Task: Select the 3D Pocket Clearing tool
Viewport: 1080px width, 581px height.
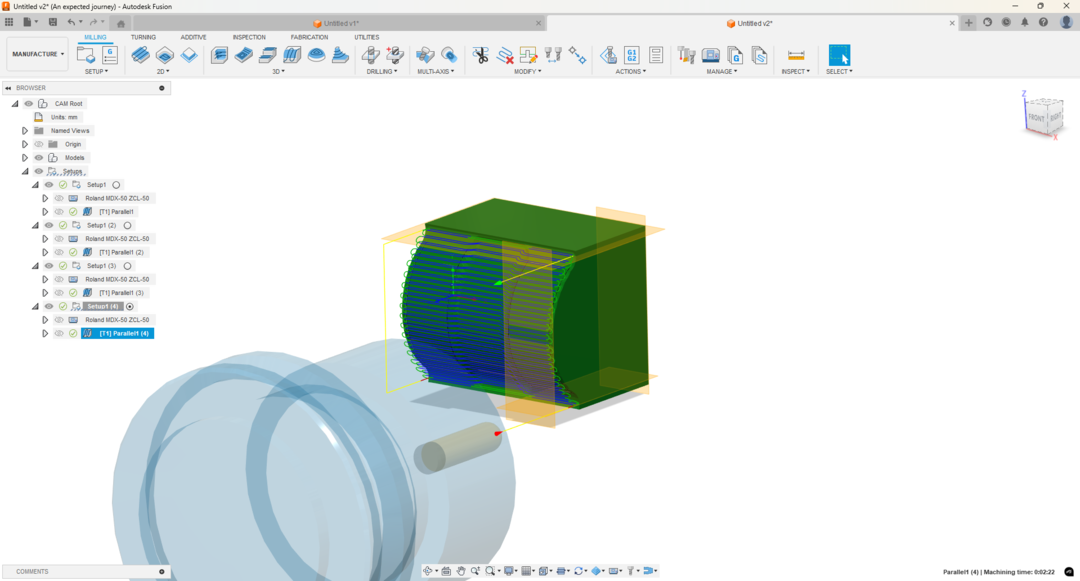Action: pyautogui.click(x=244, y=55)
